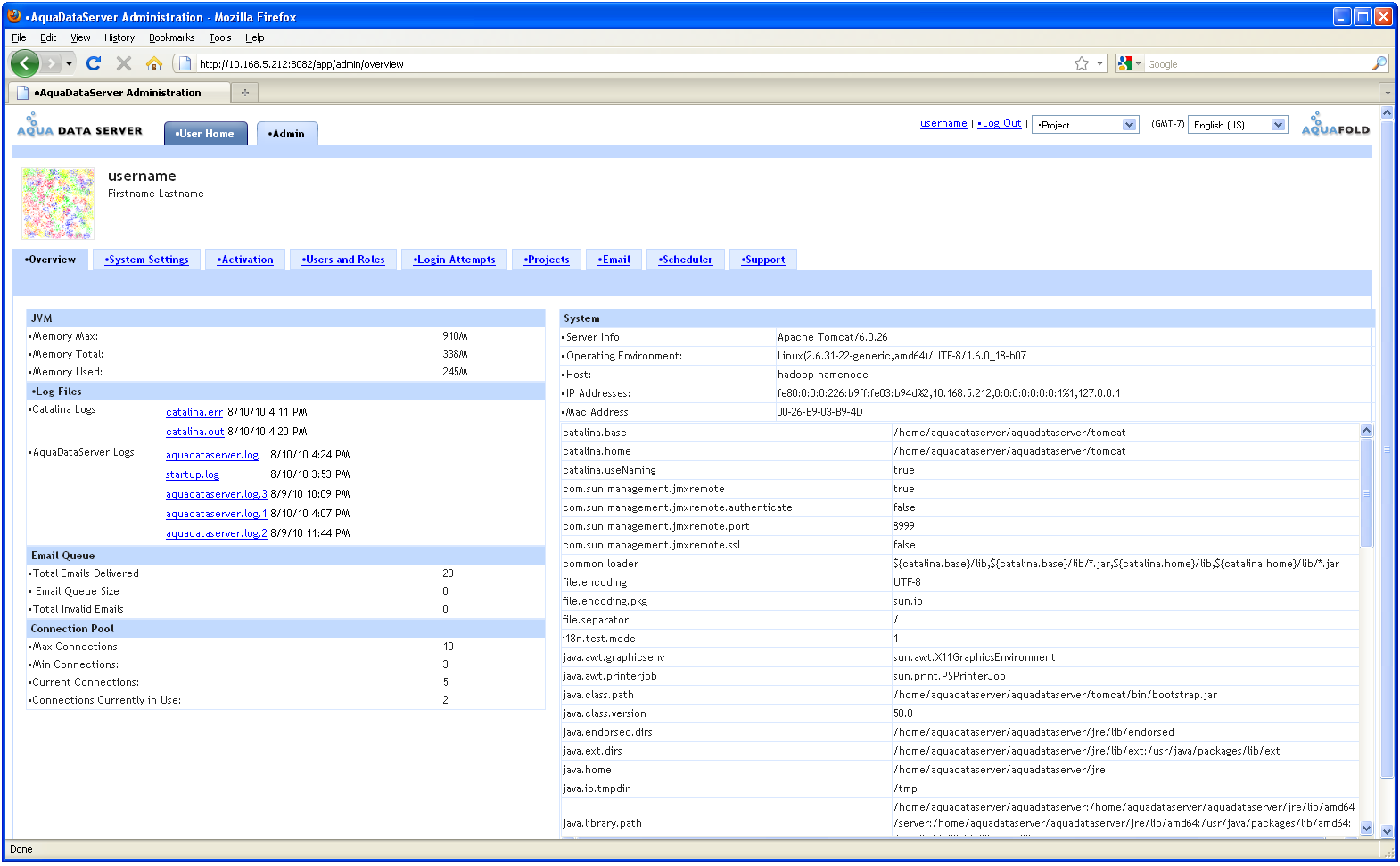Open the aquadataserver.log.3 file
The image size is (1400, 866).
(217, 494)
